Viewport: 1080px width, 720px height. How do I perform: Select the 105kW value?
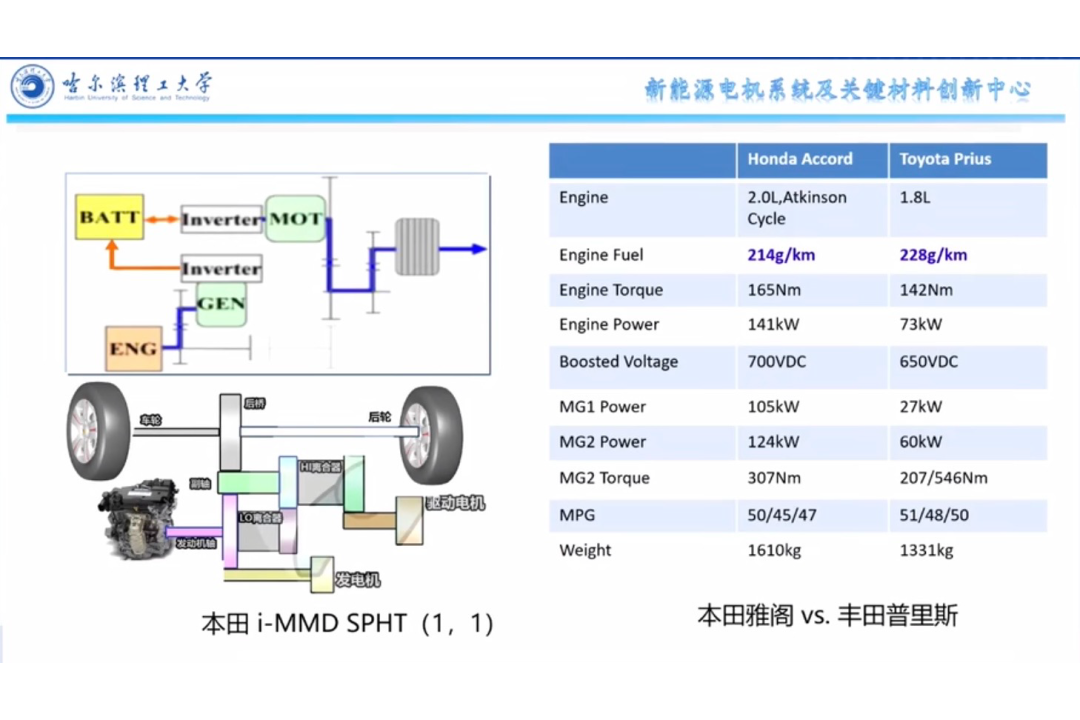[773, 407]
